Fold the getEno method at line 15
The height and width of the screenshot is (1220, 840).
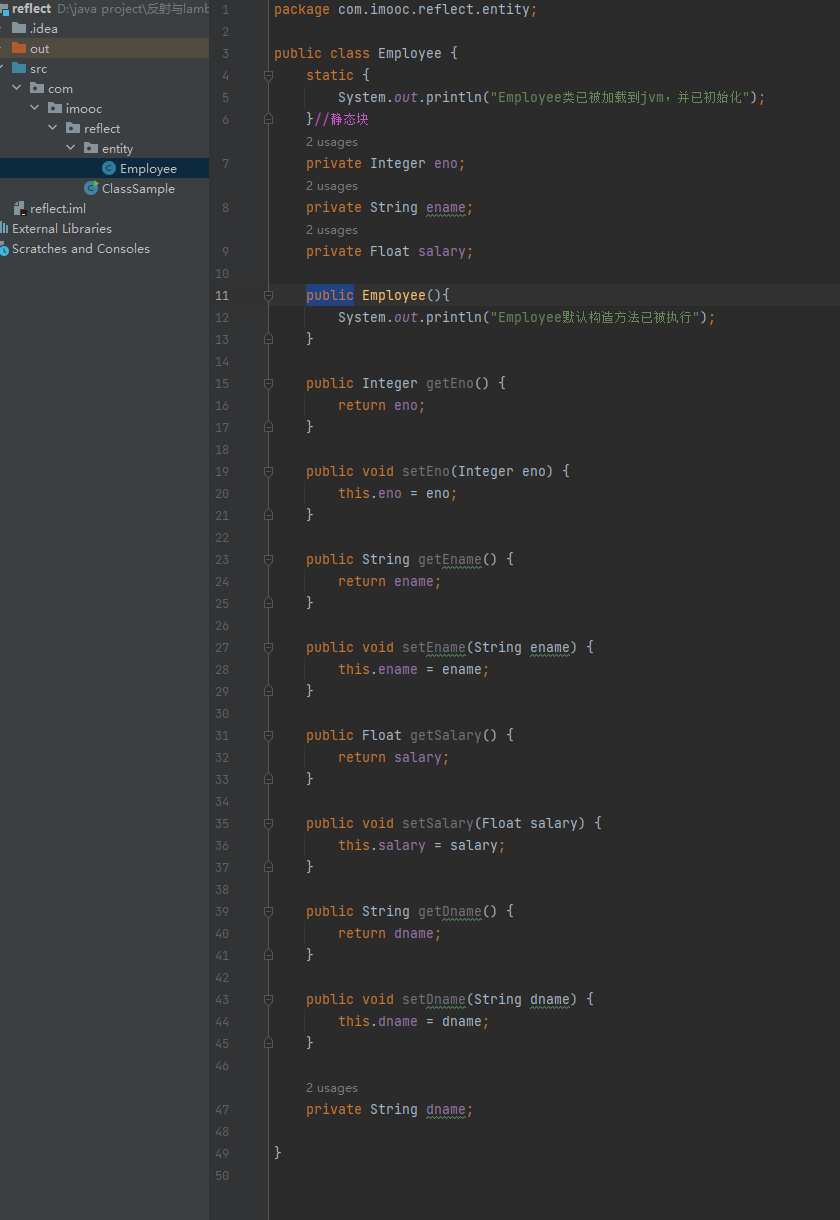[x=268, y=384]
